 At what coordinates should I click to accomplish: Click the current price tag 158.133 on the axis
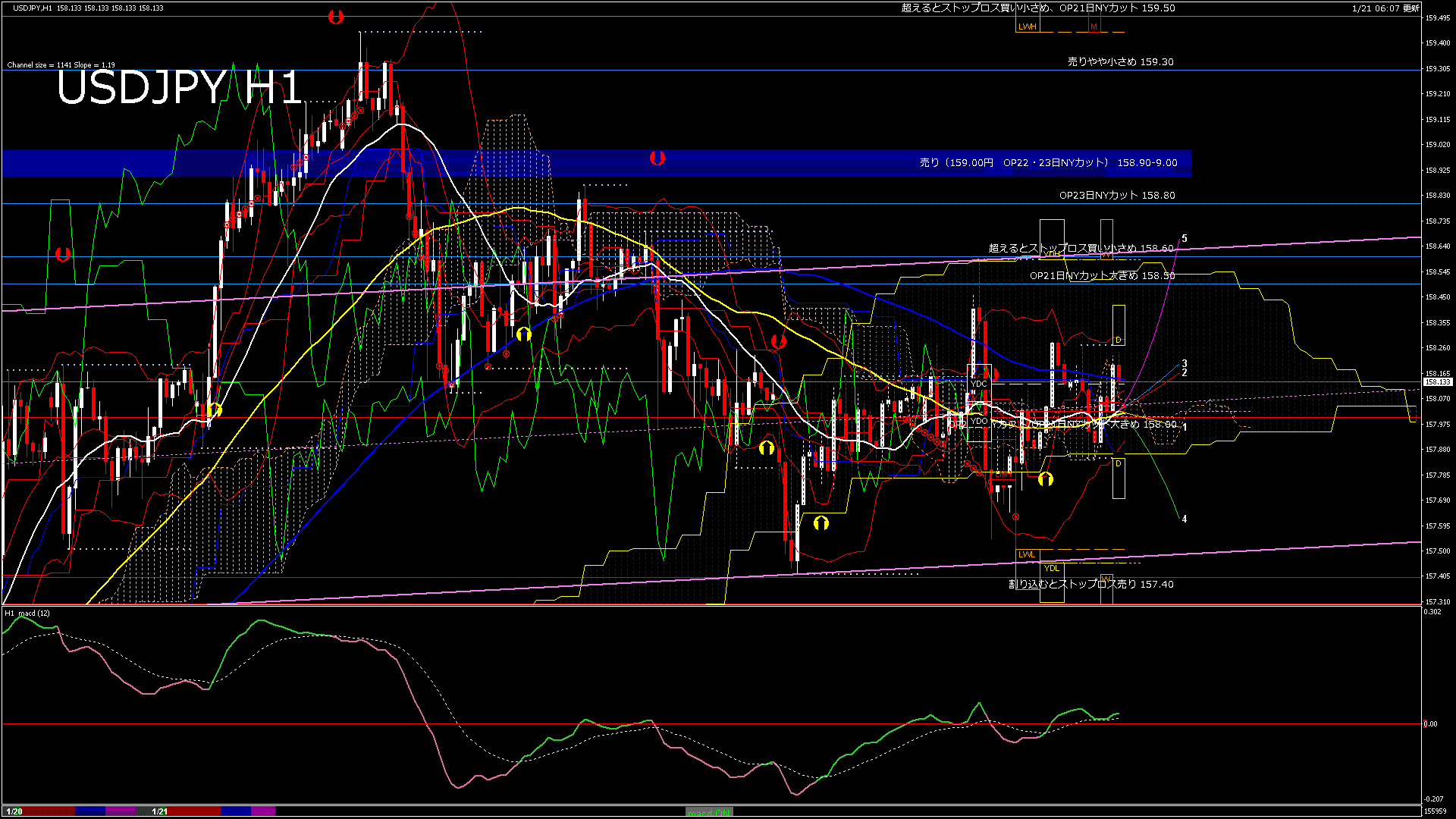(x=1437, y=382)
